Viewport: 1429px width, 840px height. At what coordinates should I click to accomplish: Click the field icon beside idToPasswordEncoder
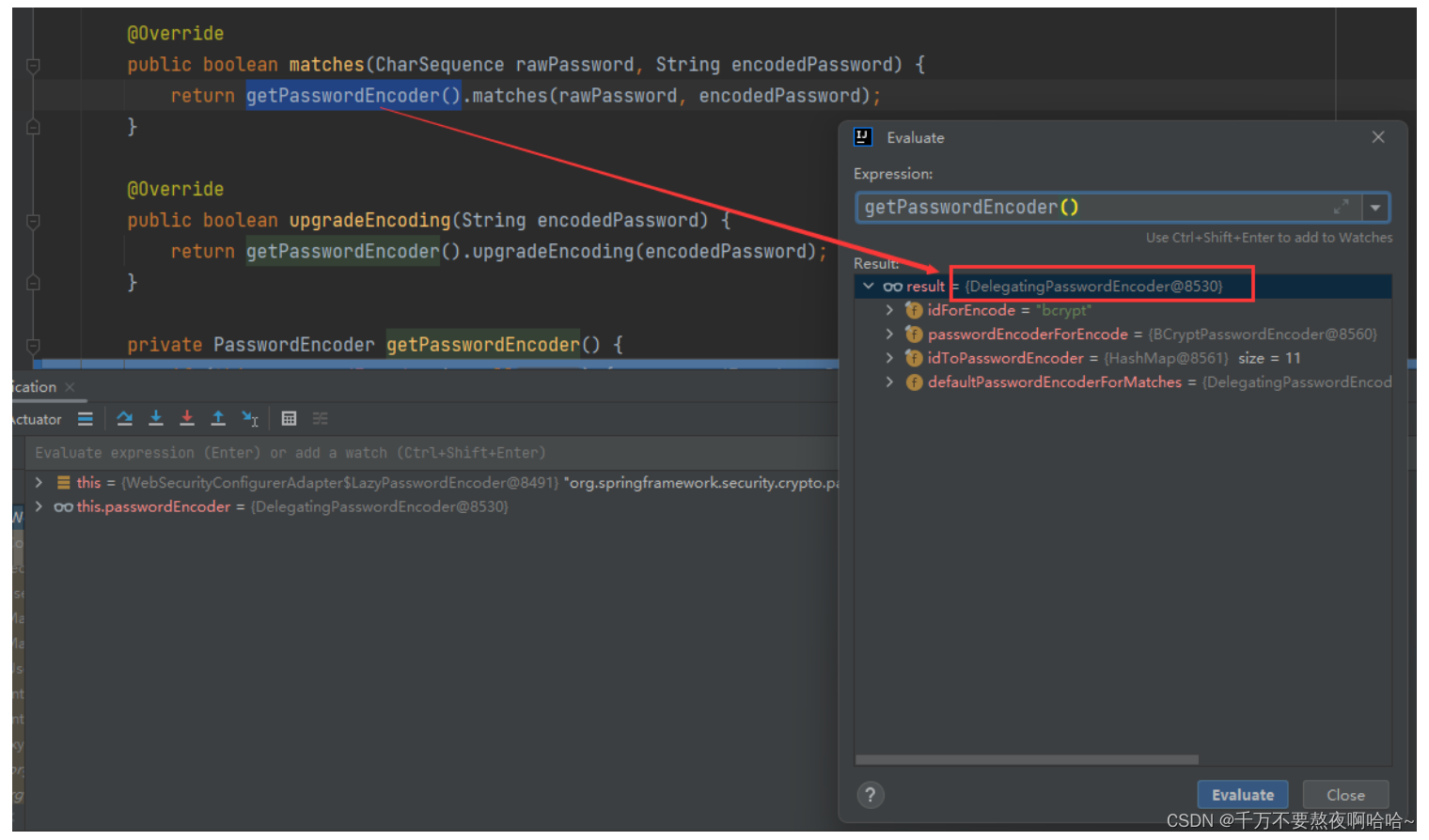[913, 358]
